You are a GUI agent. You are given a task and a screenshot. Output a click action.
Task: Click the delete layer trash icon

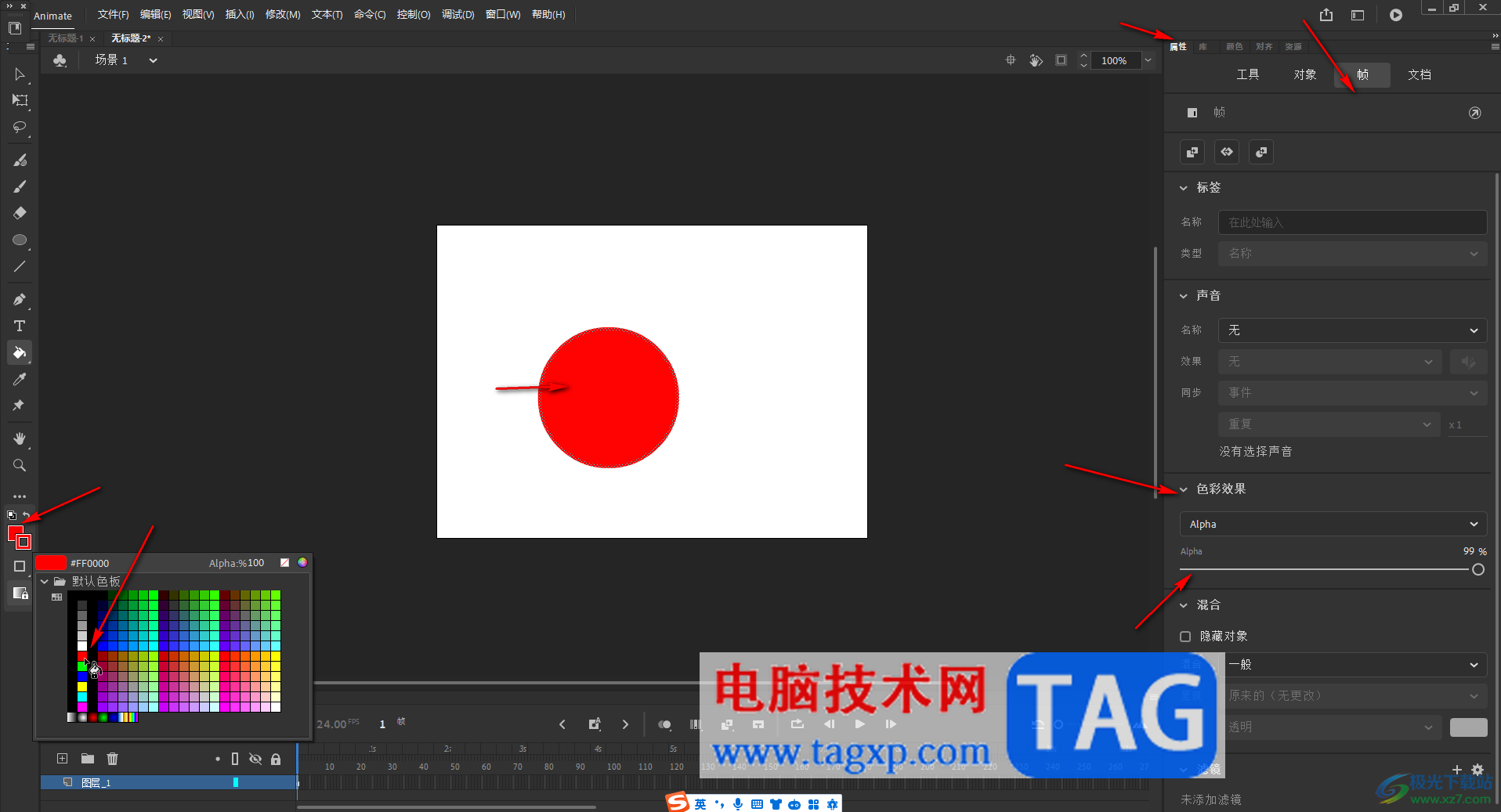(112, 759)
